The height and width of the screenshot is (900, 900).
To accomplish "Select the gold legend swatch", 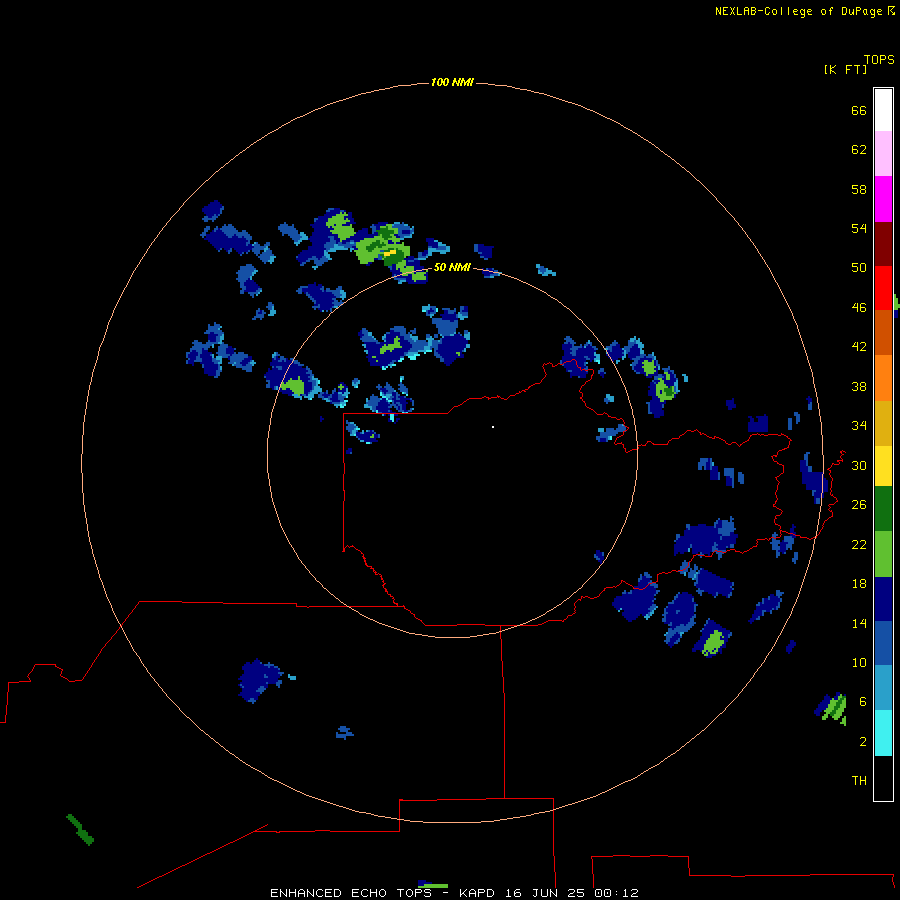I will click(883, 423).
